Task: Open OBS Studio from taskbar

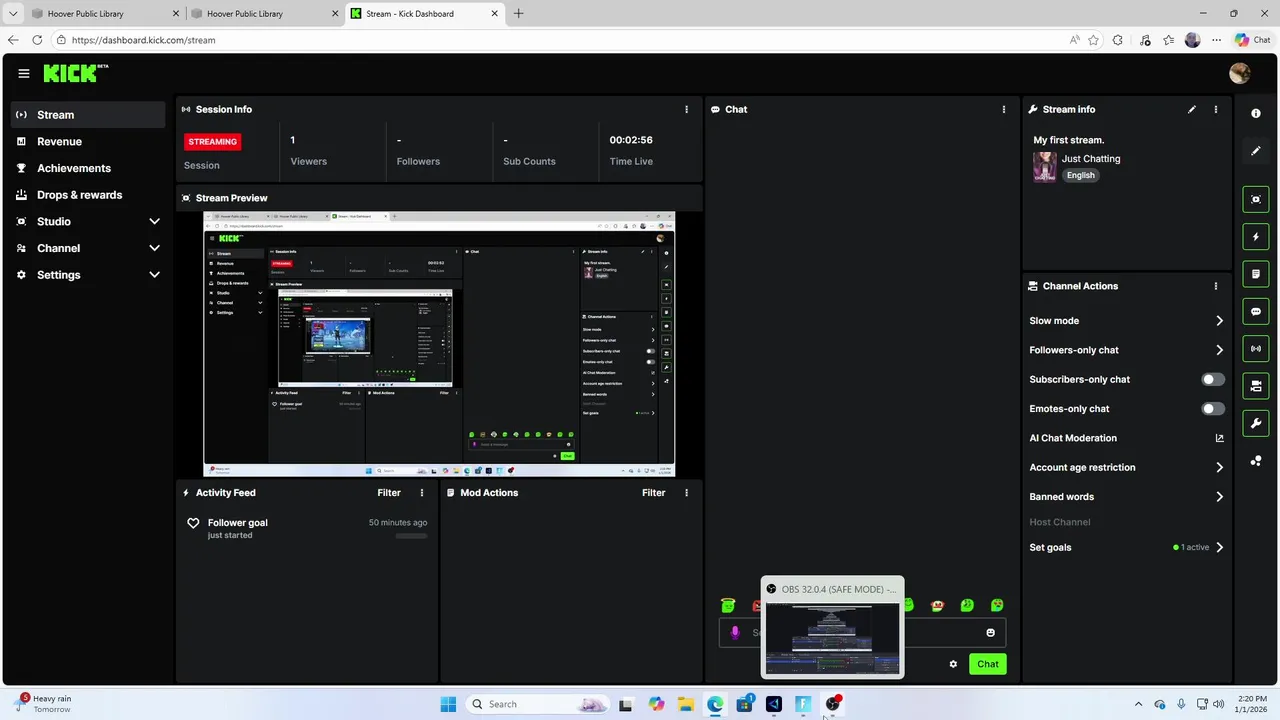Action: [832, 704]
